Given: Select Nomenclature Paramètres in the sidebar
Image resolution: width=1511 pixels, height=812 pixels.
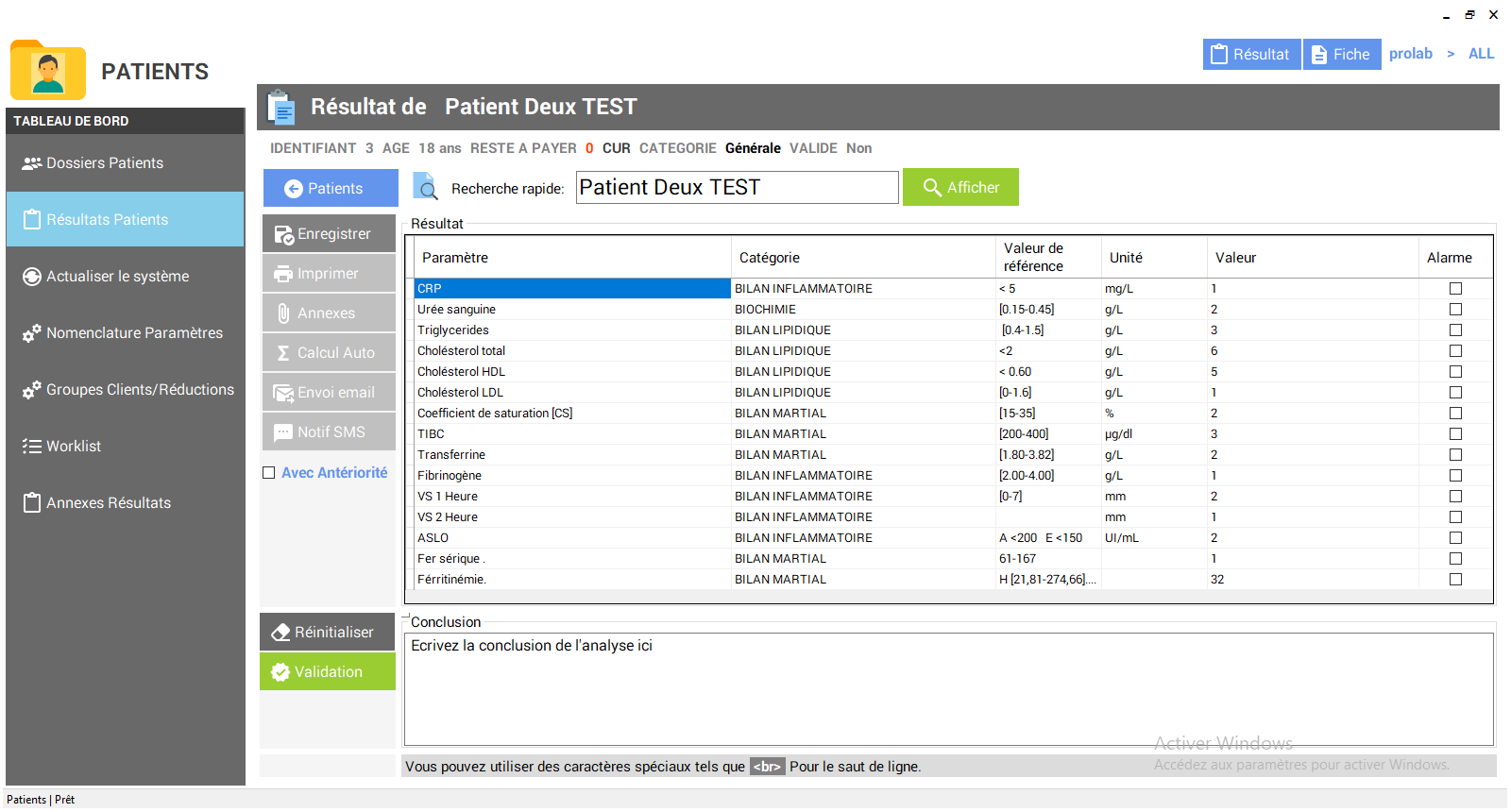Looking at the screenshot, I should coord(134,333).
